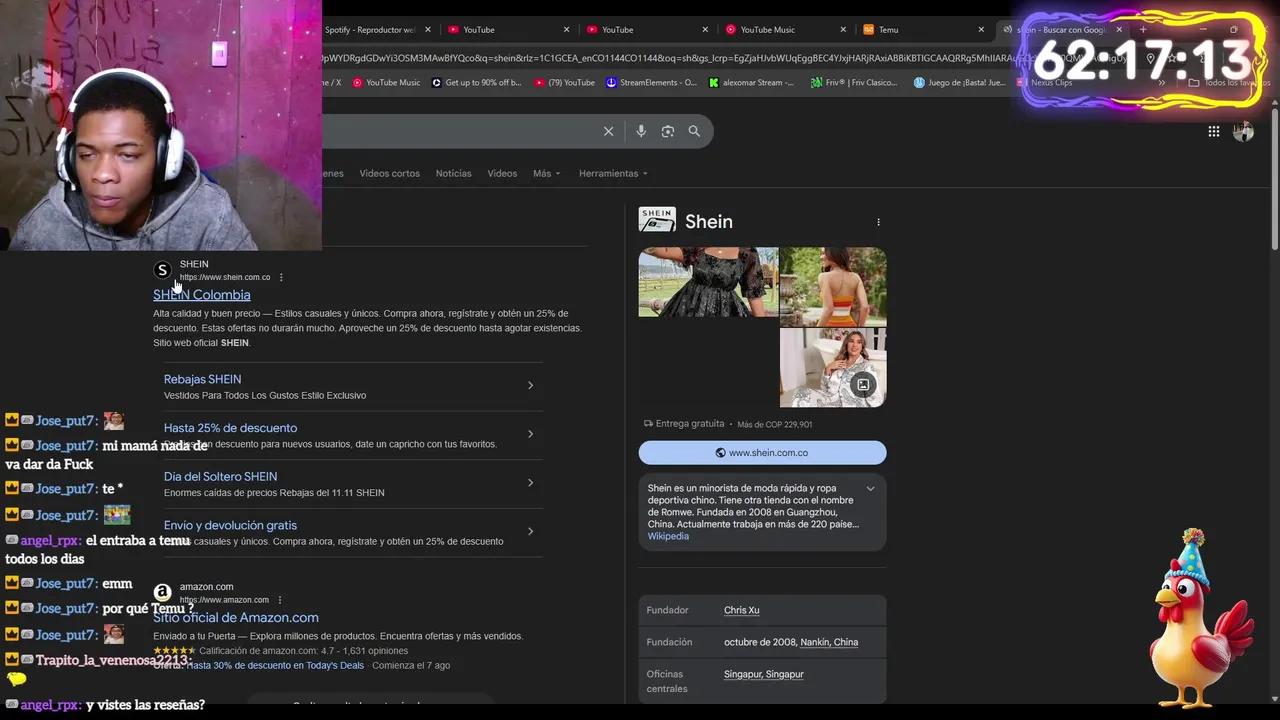
Task: Close the Spotify tab
Action: pos(429,29)
